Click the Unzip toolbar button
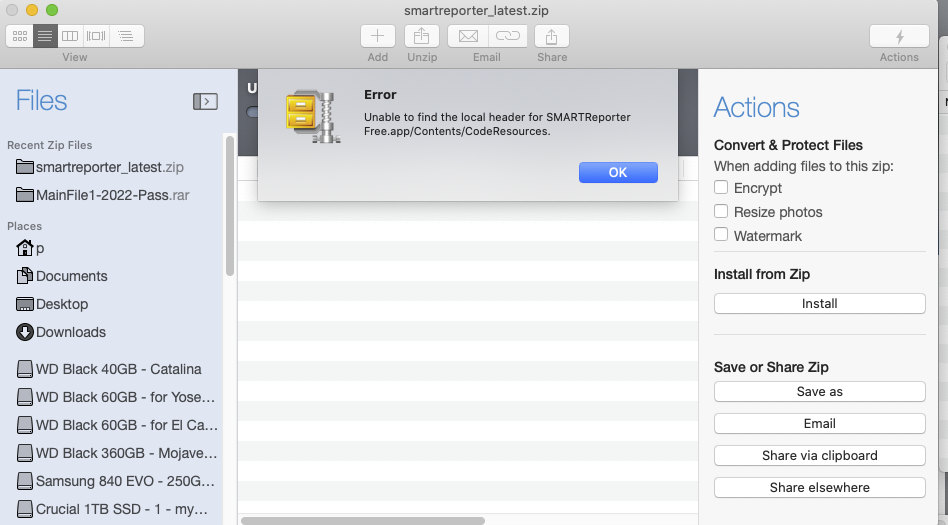The height and width of the screenshot is (525, 948). 421,36
